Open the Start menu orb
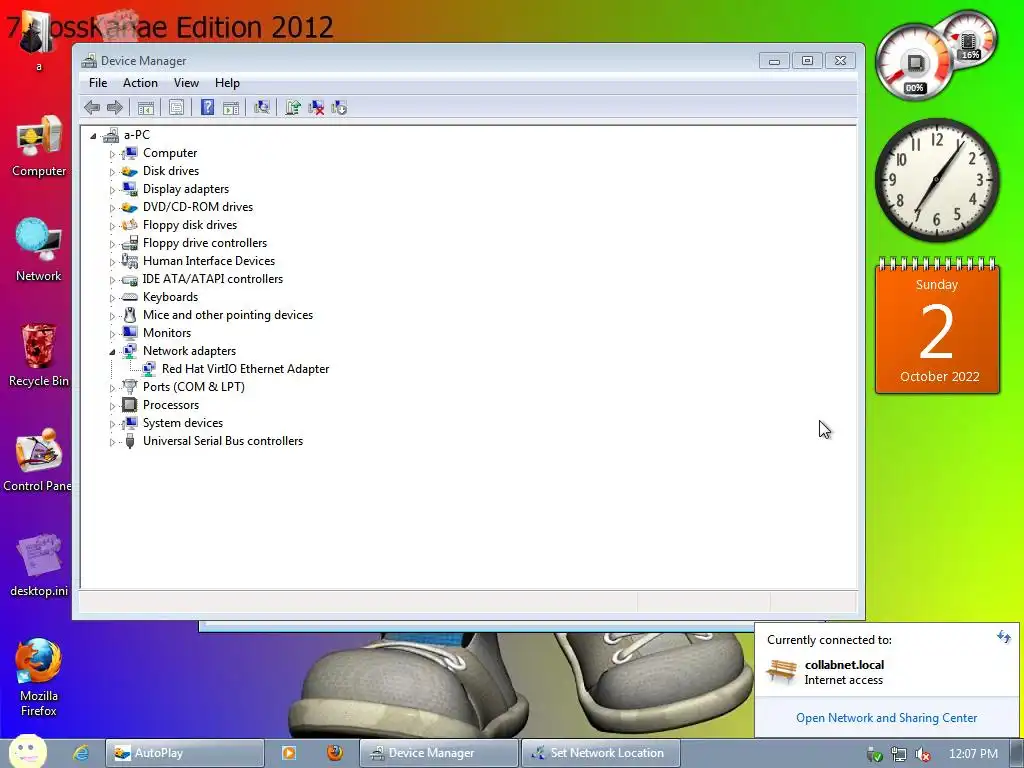Screen dimensions: 1024x768 tap(27, 752)
